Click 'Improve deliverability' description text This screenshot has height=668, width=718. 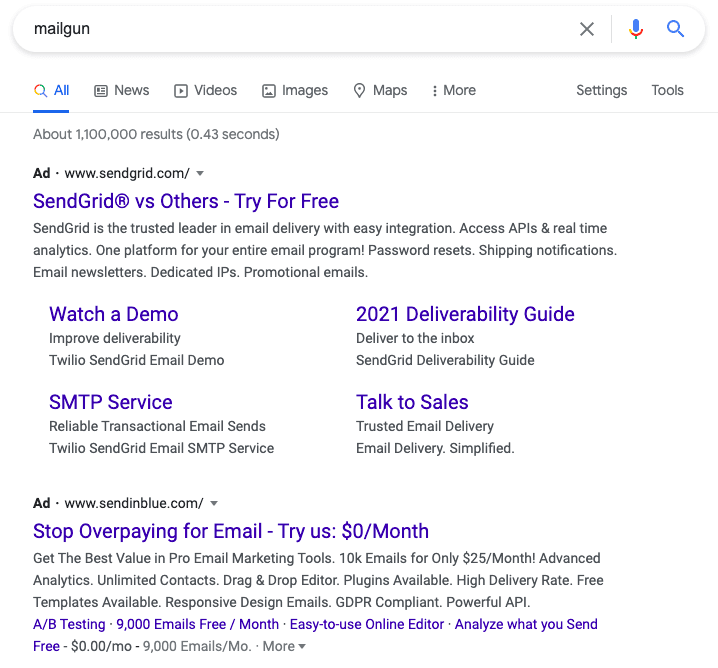[114, 338]
